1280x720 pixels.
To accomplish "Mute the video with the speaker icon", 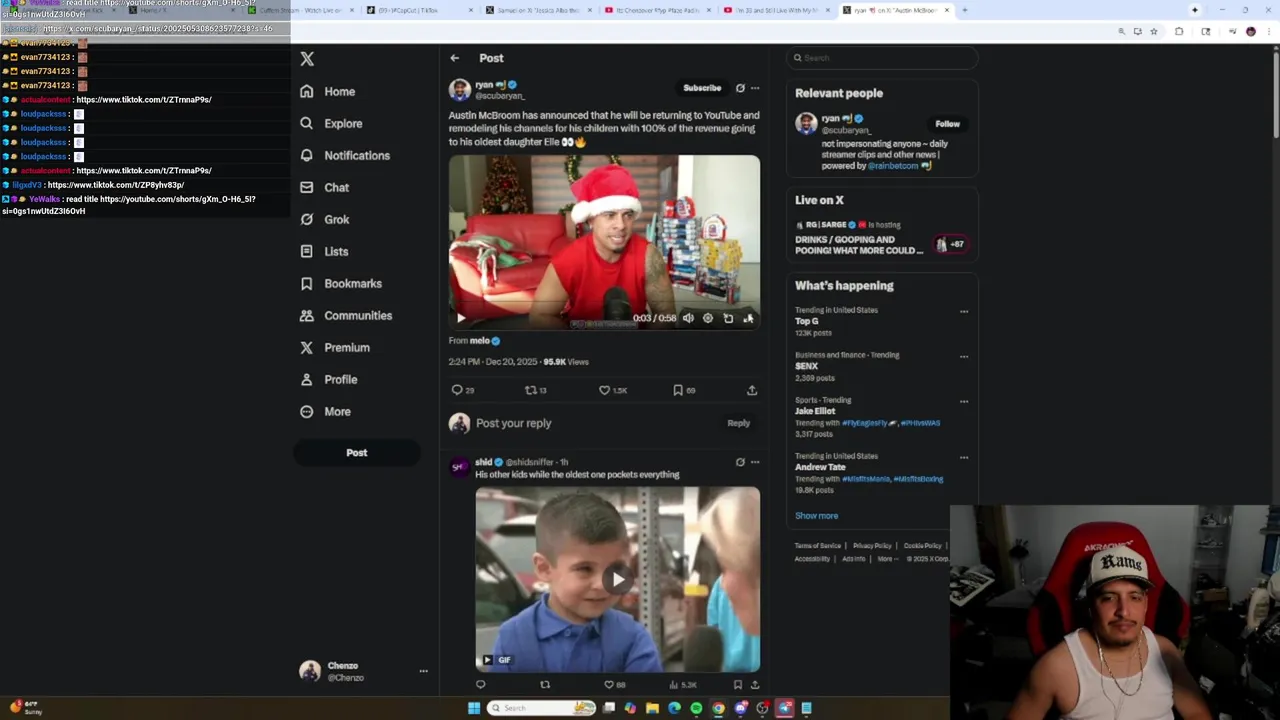I will (x=688, y=318).
